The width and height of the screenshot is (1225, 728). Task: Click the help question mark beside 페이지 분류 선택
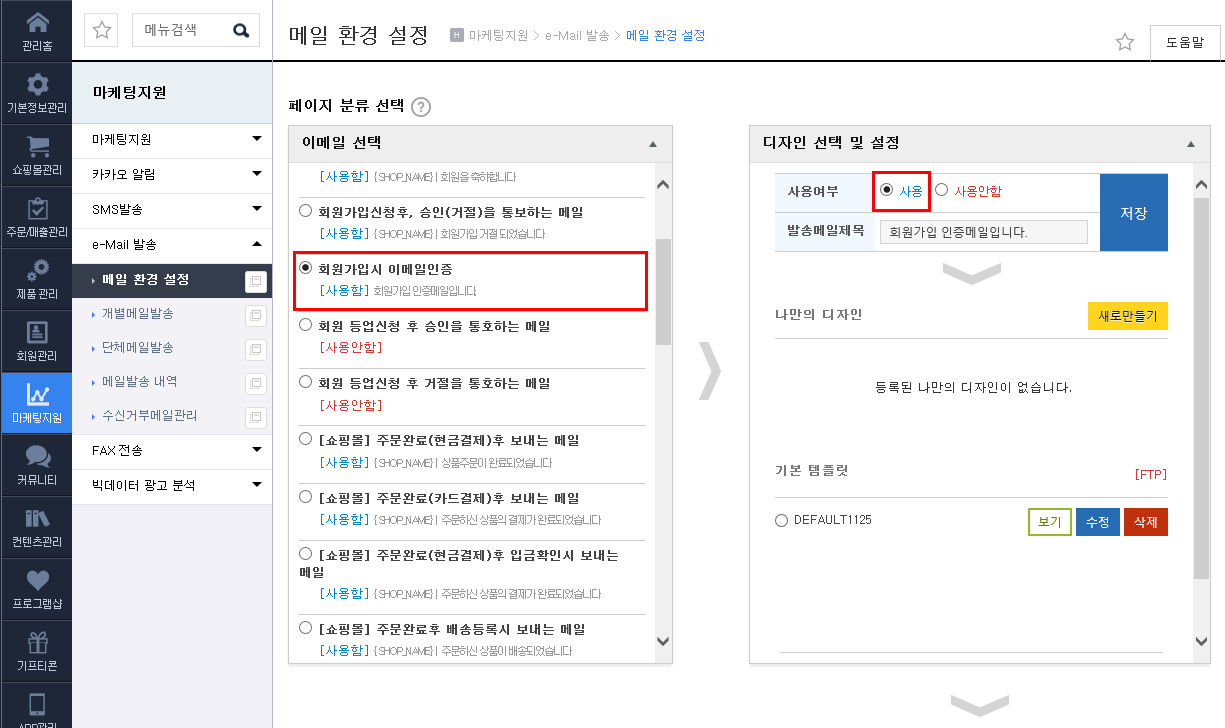coord(421,107)
